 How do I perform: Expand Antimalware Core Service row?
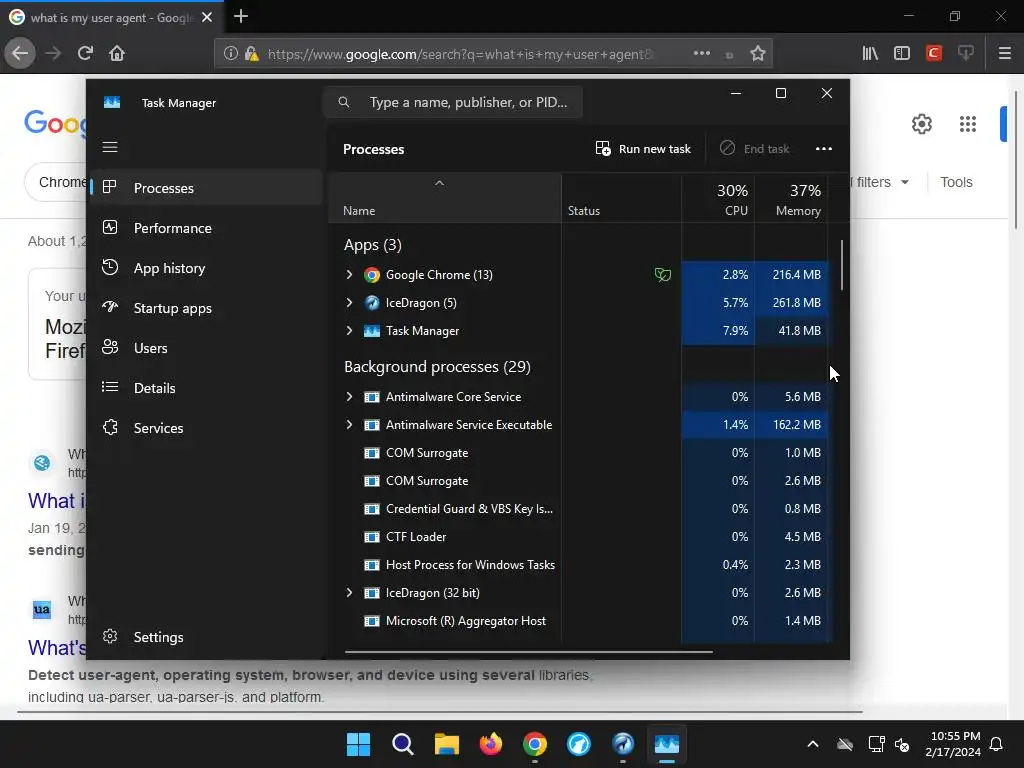(x=349, y=396)
